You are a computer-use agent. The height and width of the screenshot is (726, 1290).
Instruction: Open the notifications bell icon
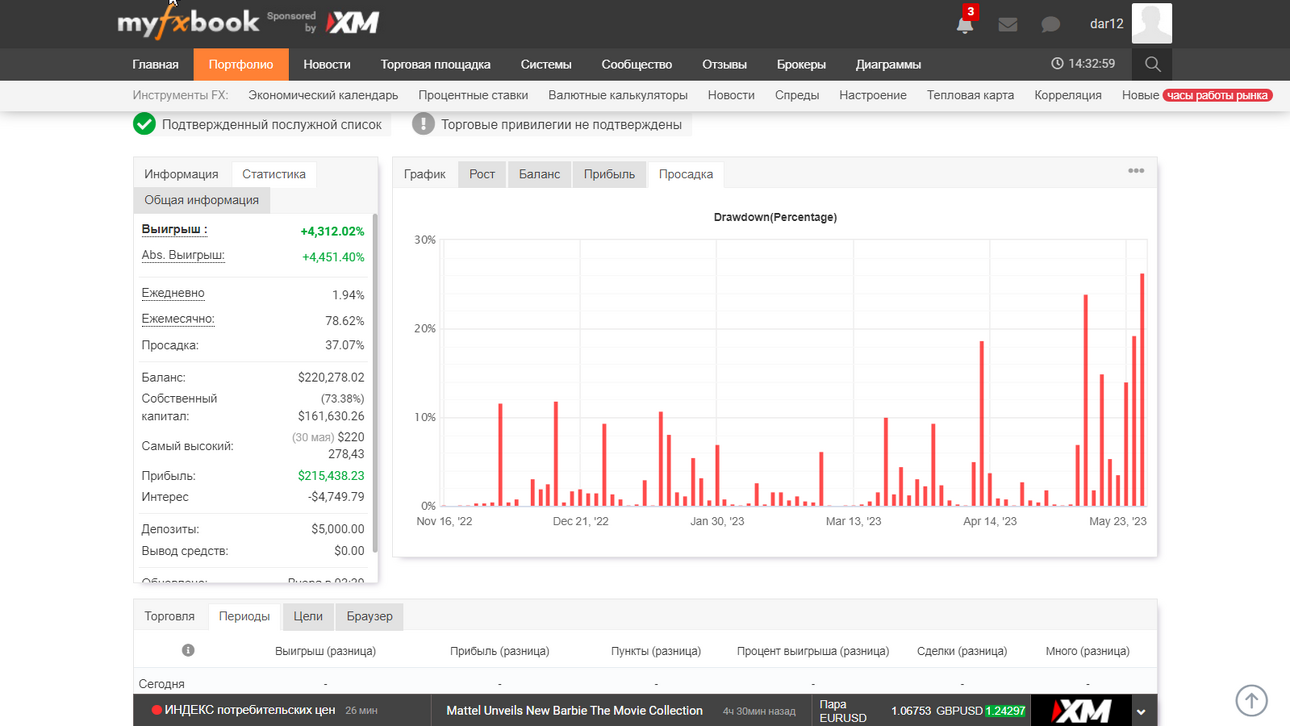pyautogui.click(x=965, y=24)
